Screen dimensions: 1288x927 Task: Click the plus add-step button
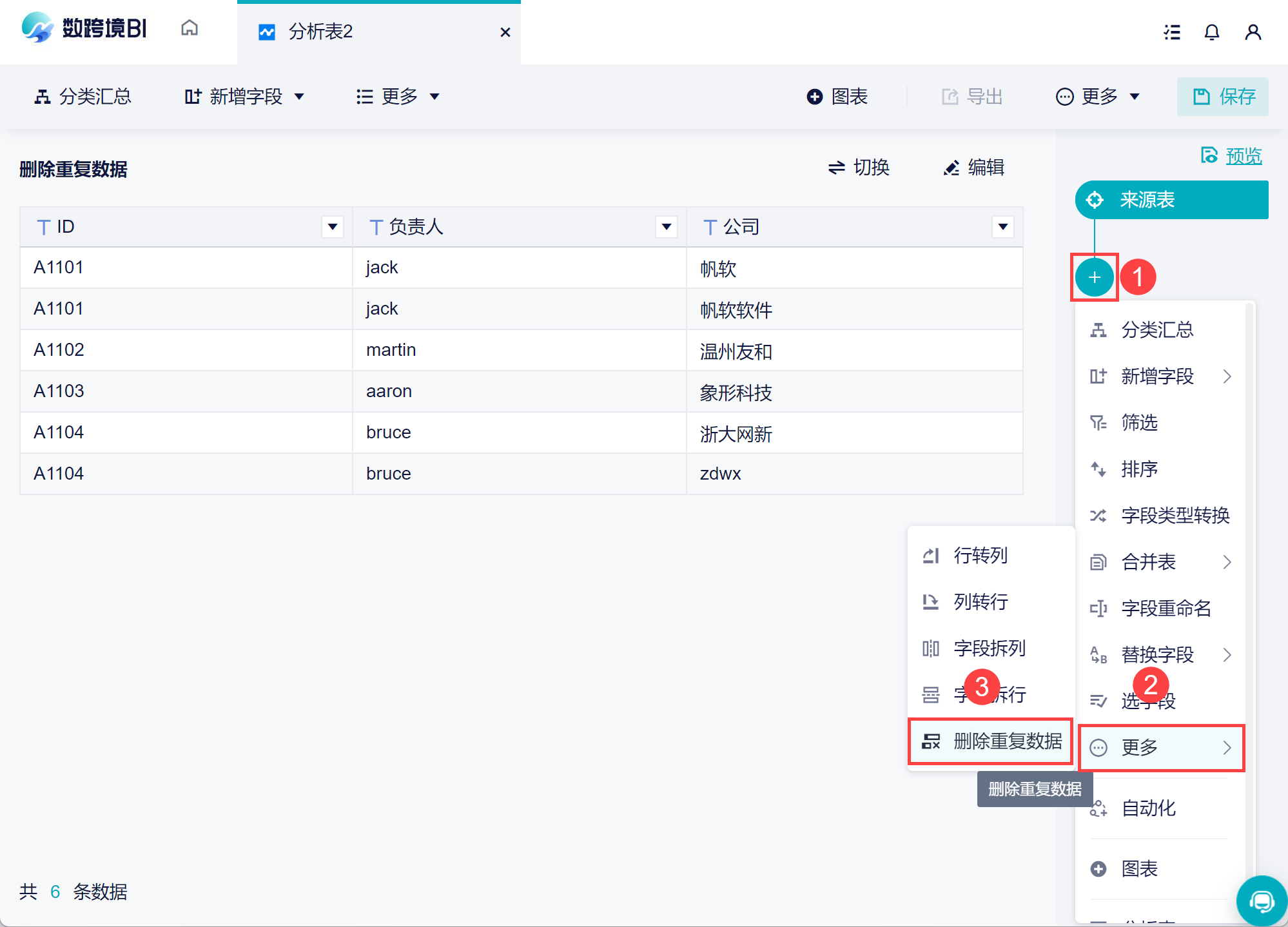point(1094,277)
